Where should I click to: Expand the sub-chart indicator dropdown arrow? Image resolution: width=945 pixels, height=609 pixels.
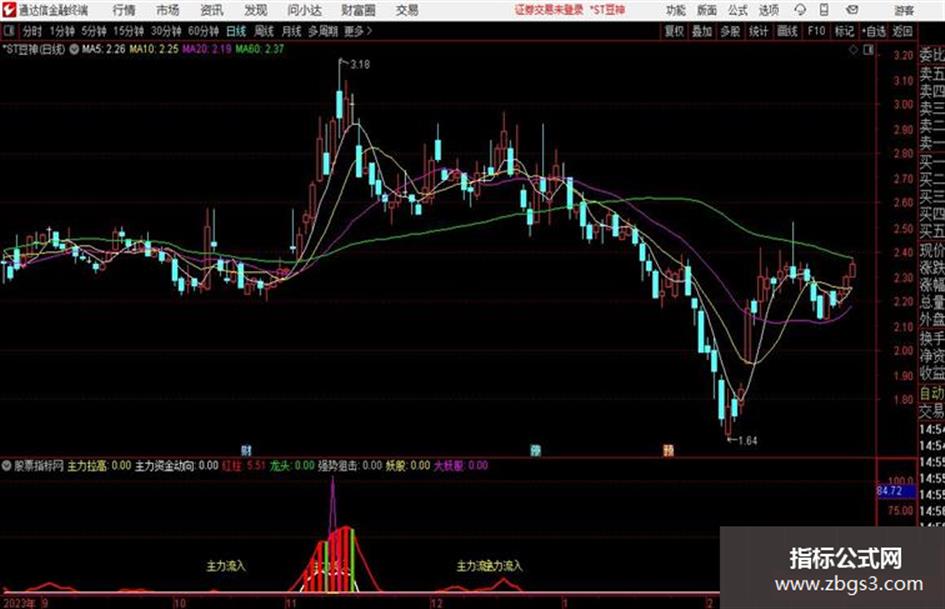pos(7,465)
